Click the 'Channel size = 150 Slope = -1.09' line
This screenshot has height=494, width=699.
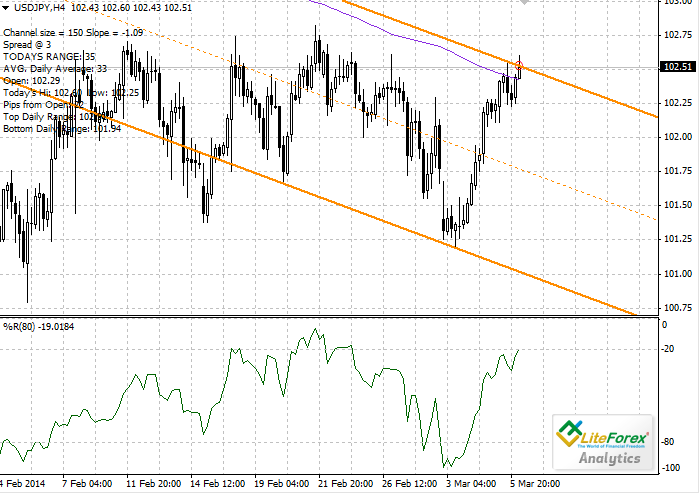point(73,33)
